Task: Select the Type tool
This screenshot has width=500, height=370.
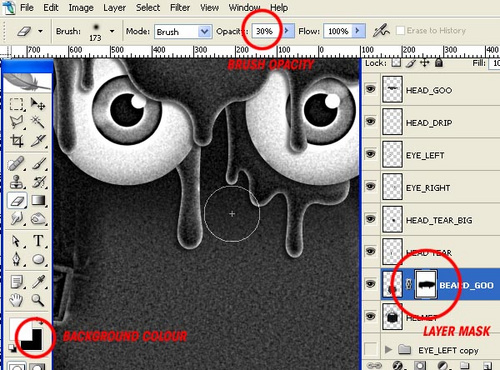Action: pyautogui.click(x=38, y=240)
